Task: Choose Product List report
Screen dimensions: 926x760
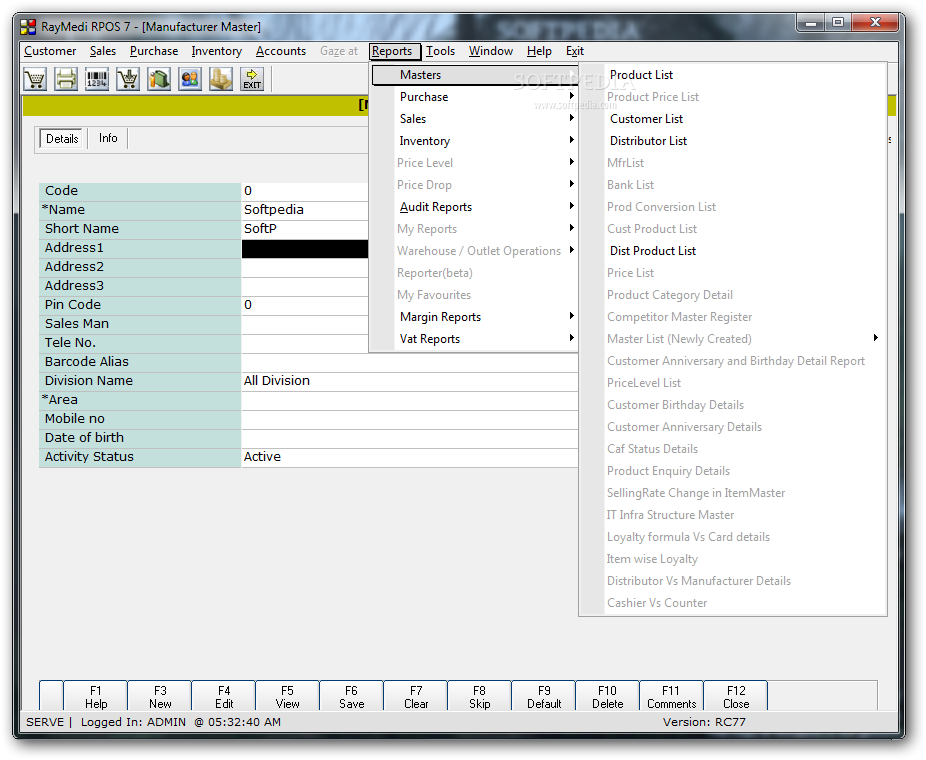Action: click(x=641, y=75)
